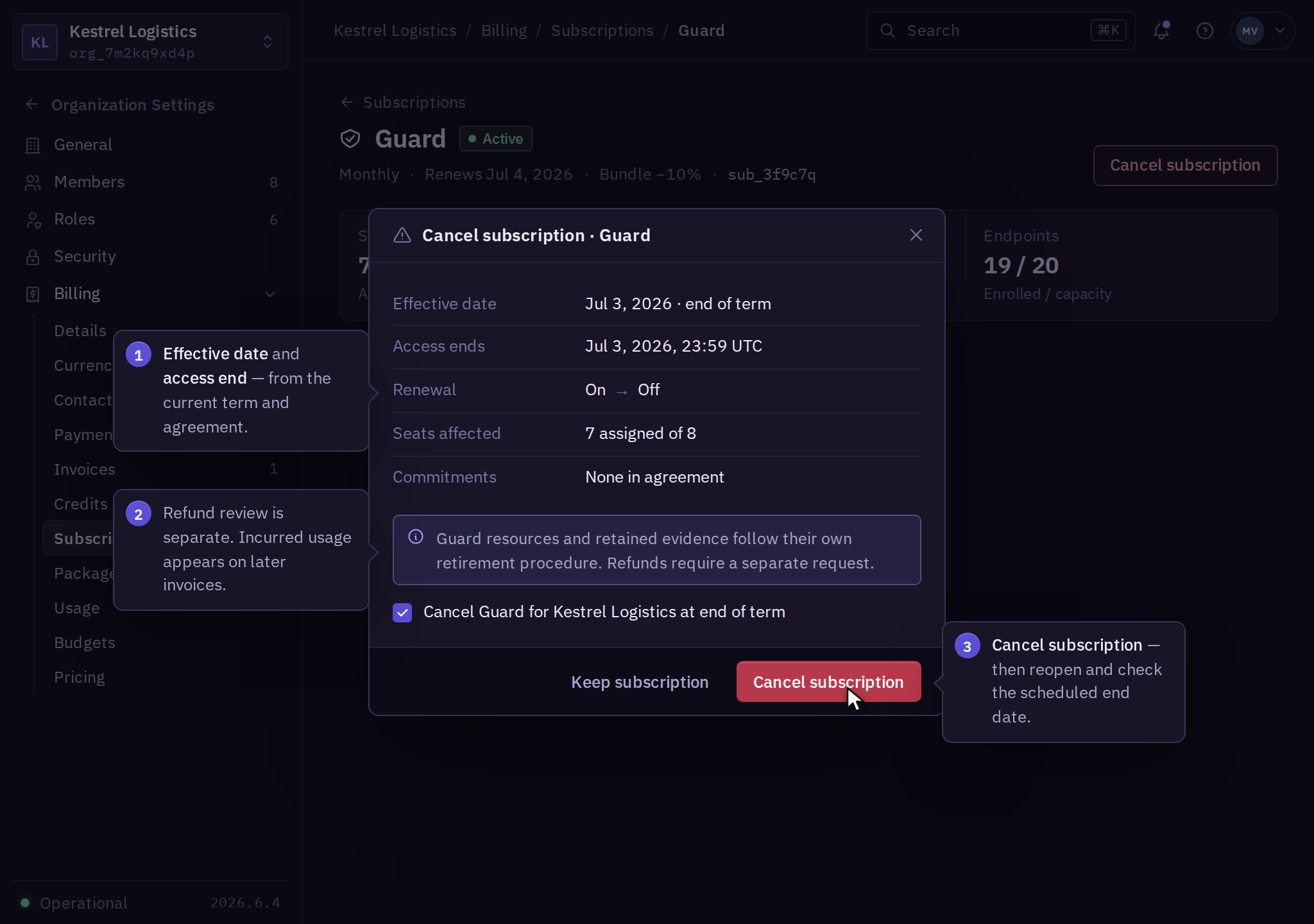Open Invoices under Billing
The width and height of the screenshot is (1314, 924).
pos(164,469)
